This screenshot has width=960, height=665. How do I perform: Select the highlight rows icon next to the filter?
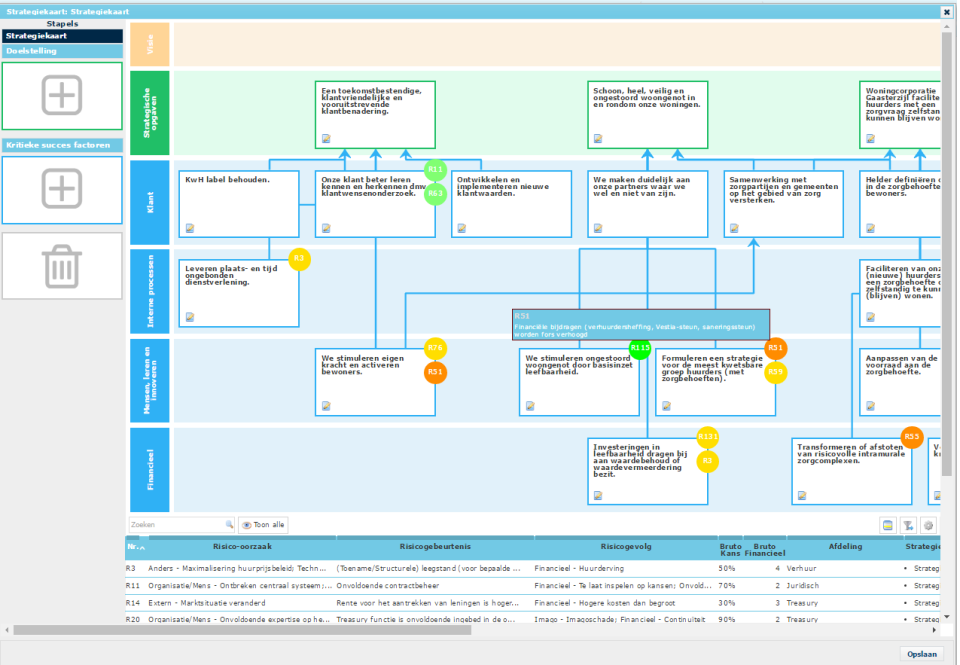(886, 524)
